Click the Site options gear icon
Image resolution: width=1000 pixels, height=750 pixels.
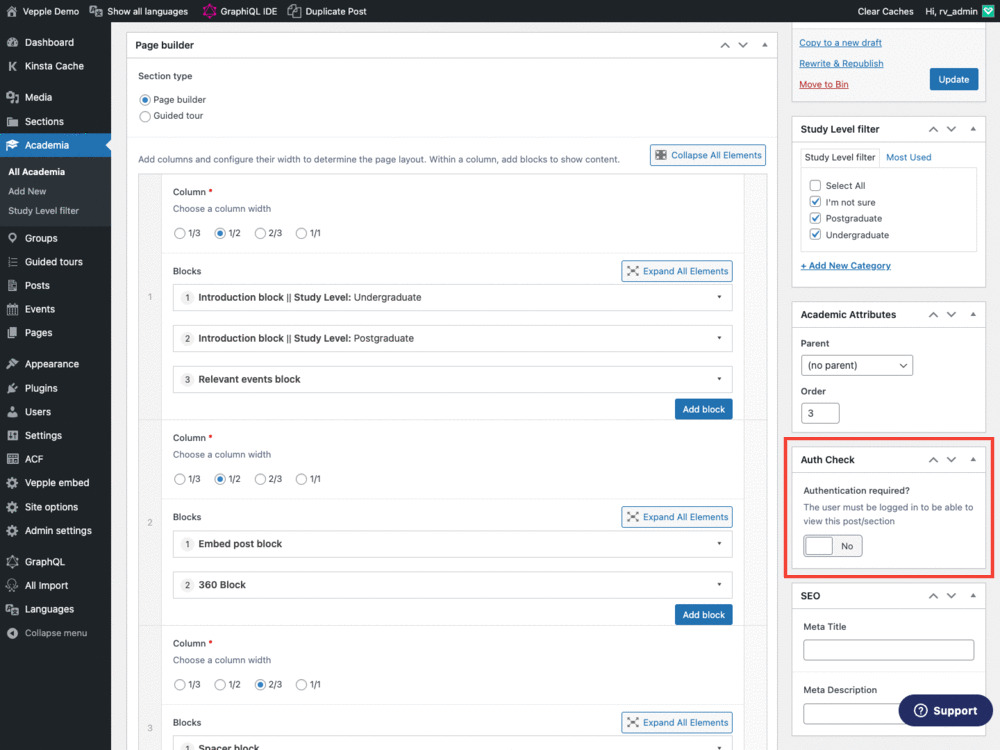point(12,507)
